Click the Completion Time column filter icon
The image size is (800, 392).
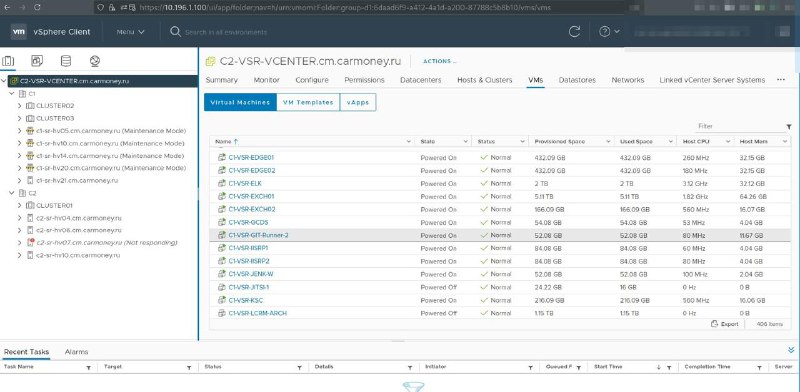point(759,368)
